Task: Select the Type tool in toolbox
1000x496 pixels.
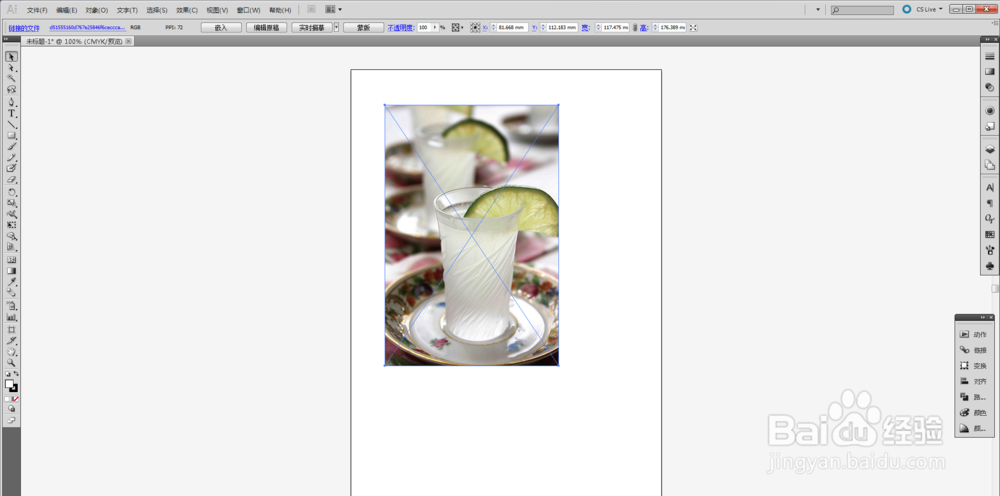Action: click(11, 113)
